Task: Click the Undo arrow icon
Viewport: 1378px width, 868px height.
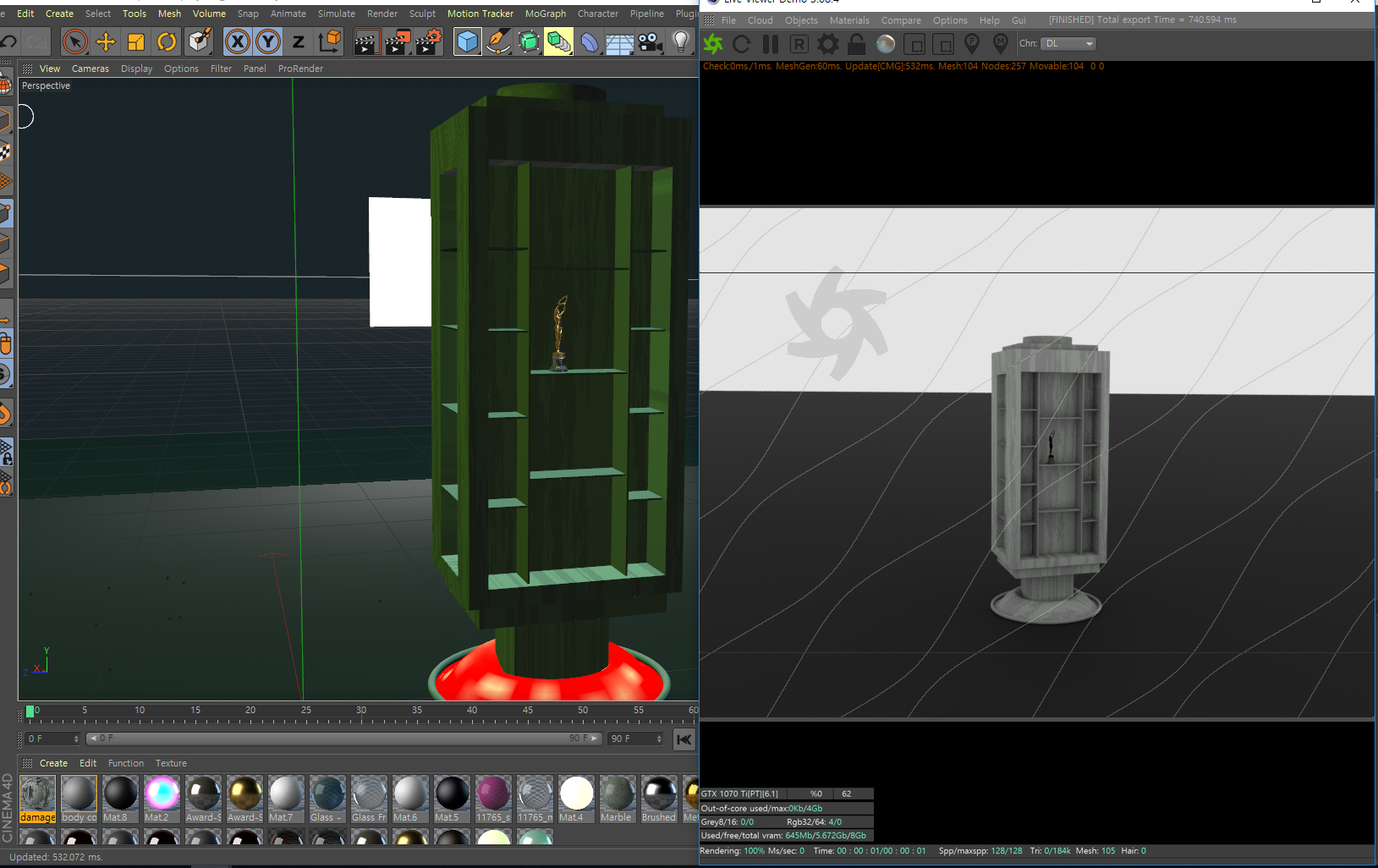Action: 8,41
